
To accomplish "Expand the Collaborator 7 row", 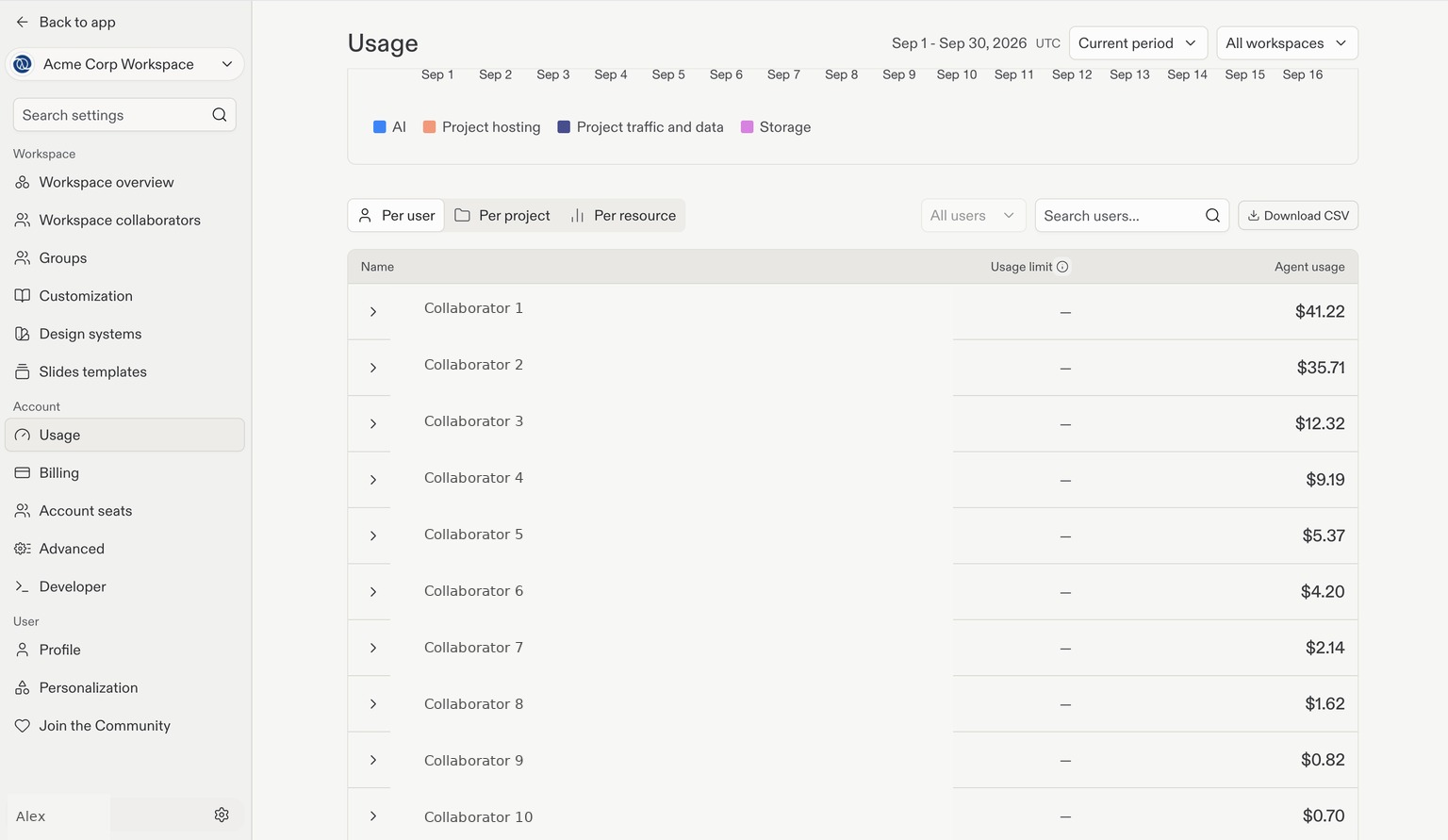I will tap(373, 648).
